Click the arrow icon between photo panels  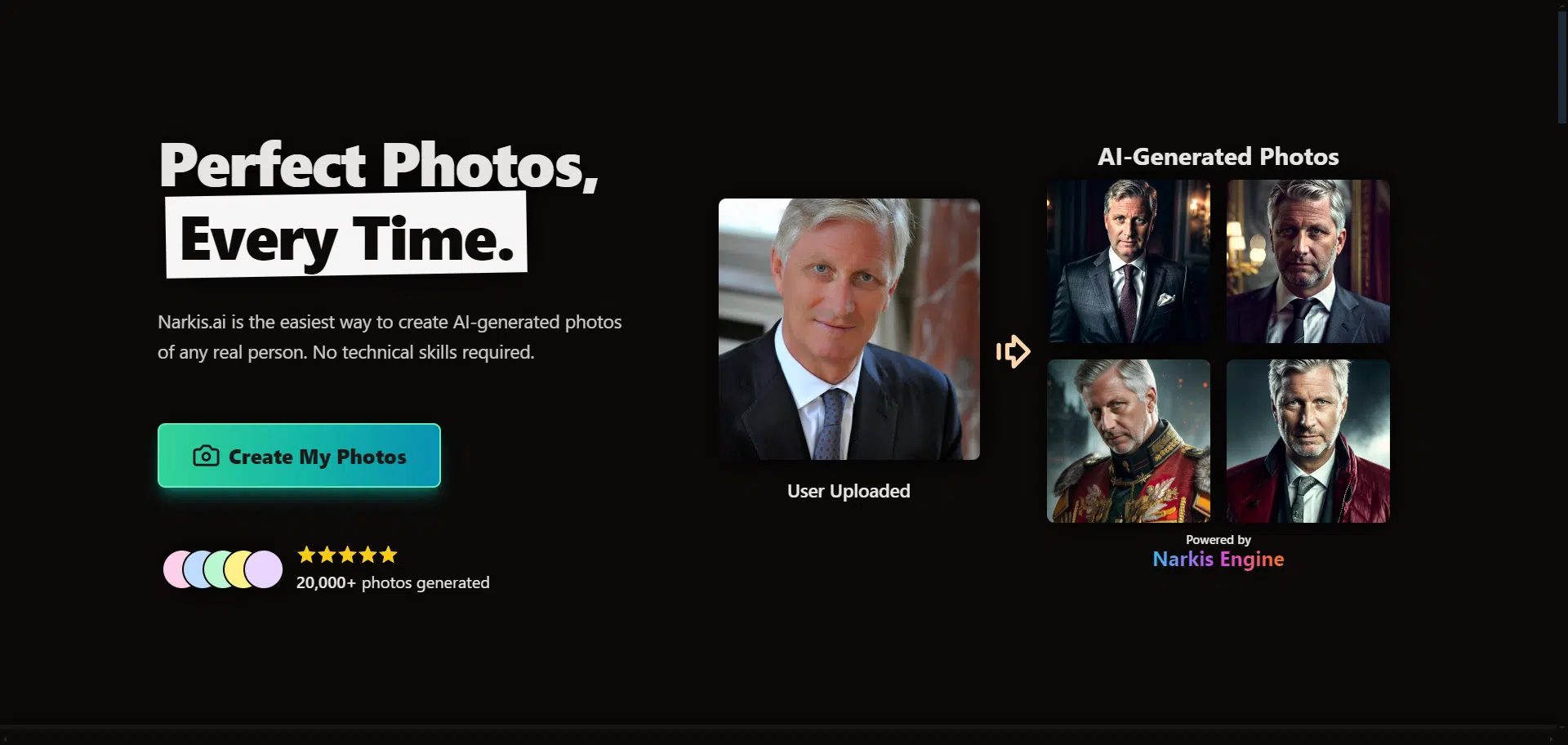(1013, 351)
